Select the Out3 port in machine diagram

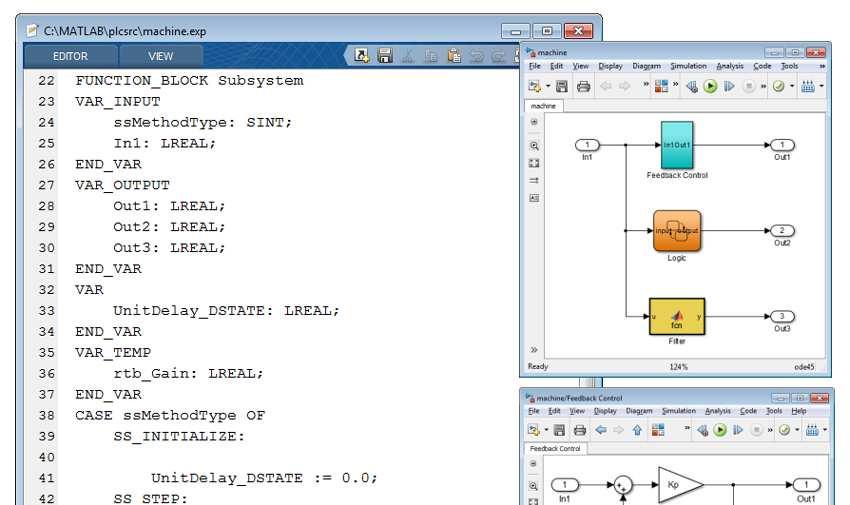[782, 316]
